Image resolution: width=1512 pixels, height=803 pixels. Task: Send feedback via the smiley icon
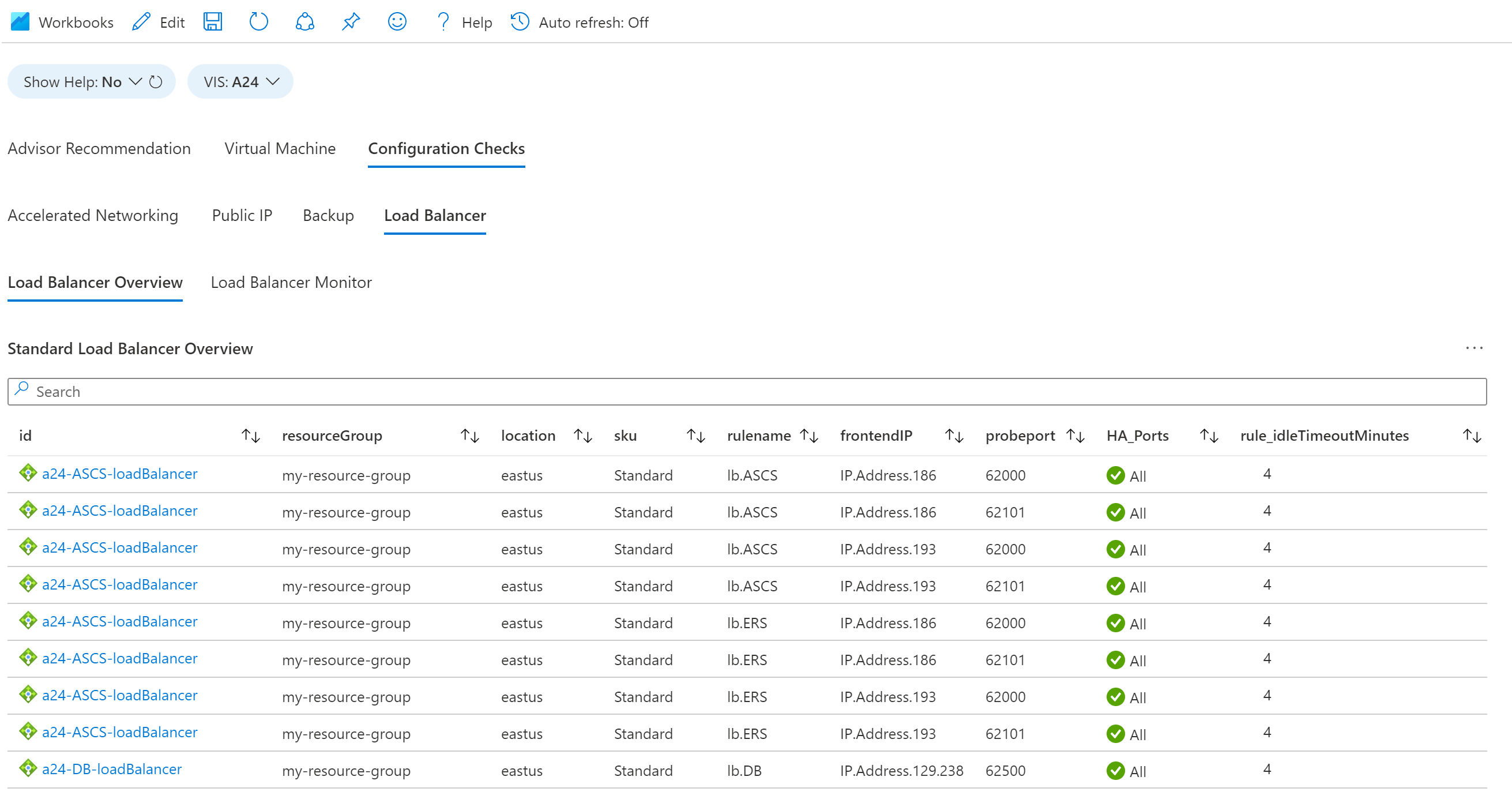coord(397,22)
